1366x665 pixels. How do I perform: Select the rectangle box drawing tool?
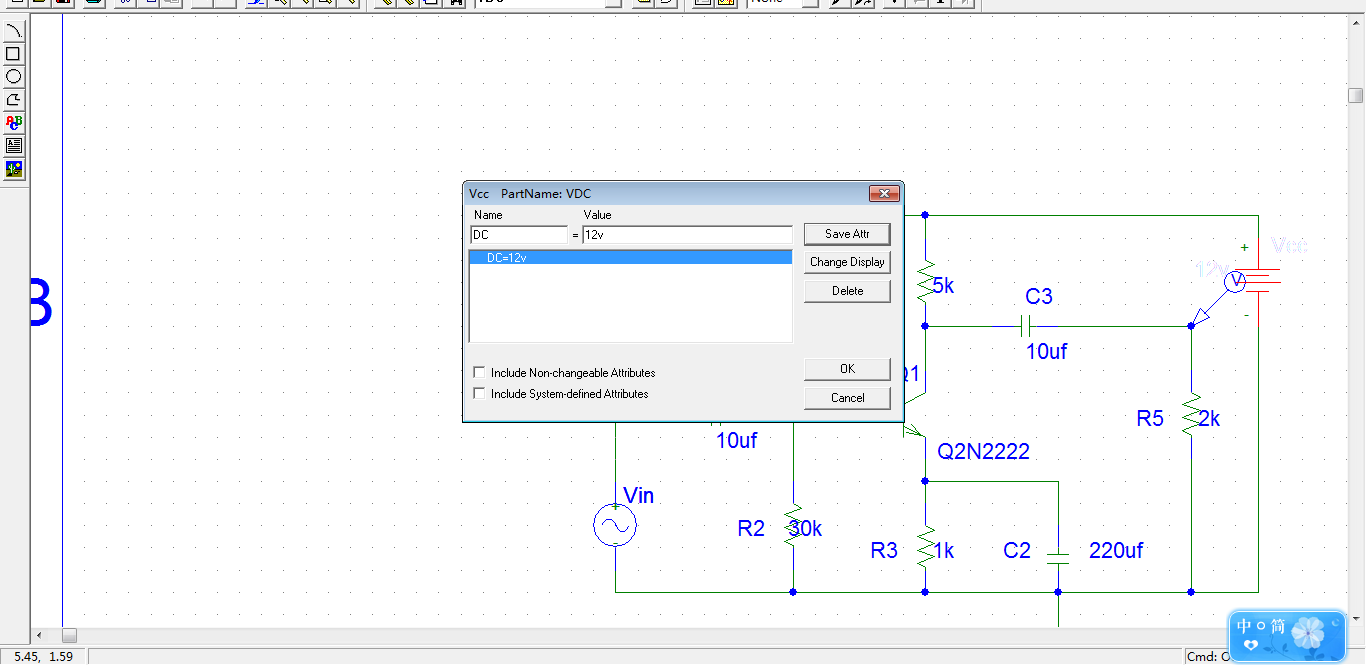pyautogui.click(x=14, y=54)
